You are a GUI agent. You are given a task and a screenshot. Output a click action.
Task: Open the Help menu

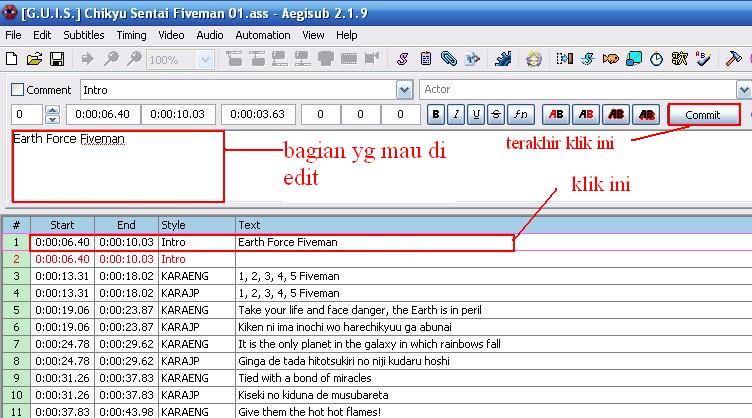click(x=346, y=35)
